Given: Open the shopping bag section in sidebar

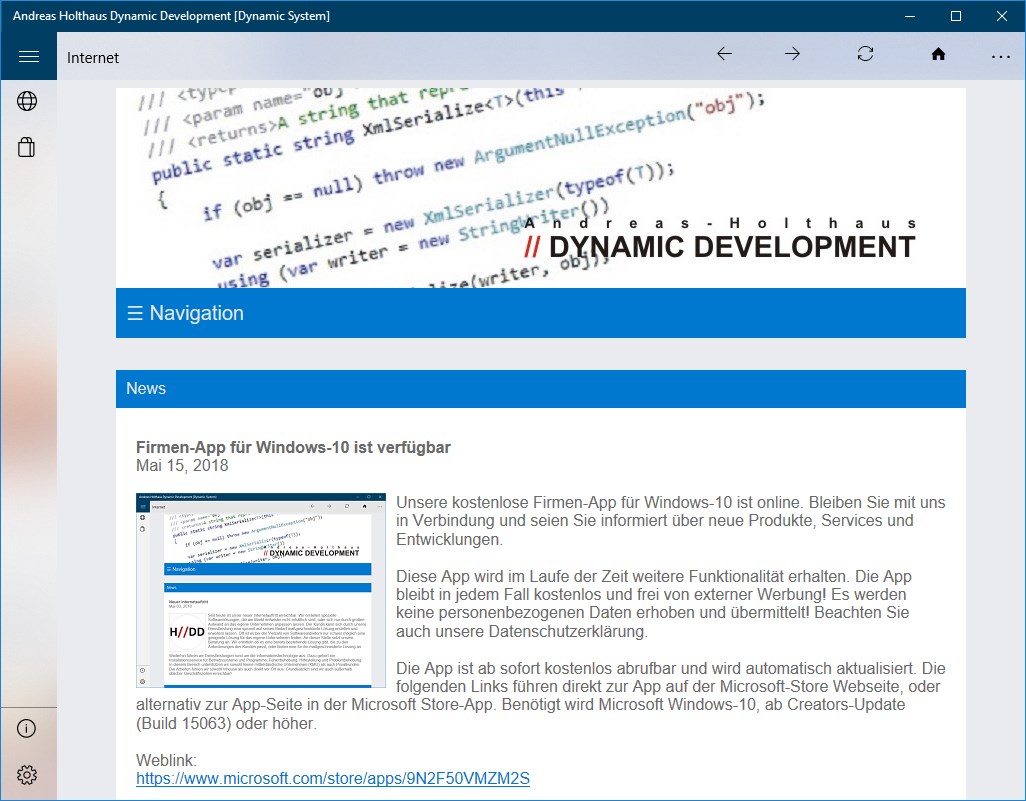Looking at the screenshot, I should click(27, 147).
